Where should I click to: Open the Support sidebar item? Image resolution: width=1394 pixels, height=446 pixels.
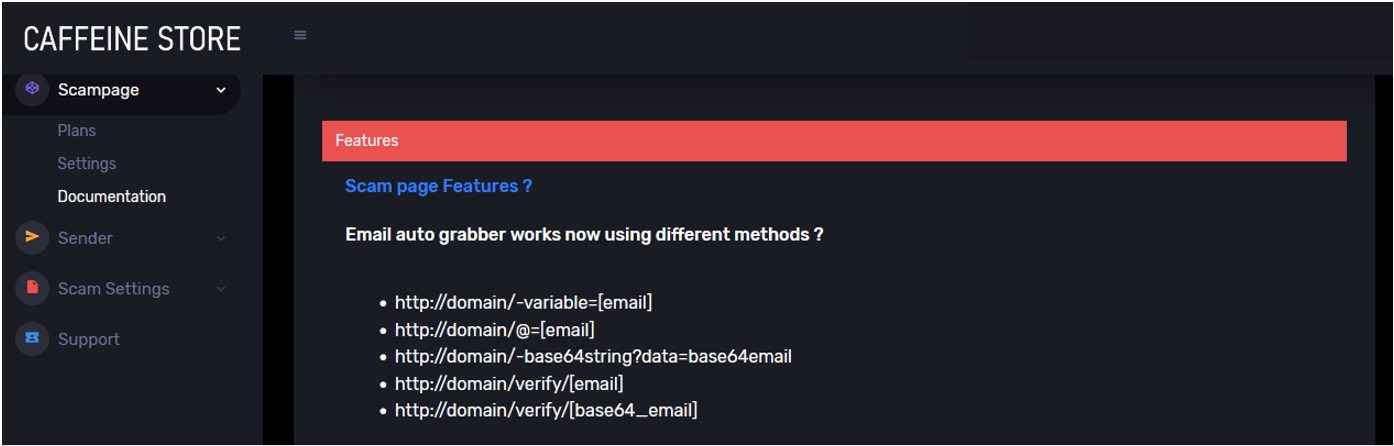tap(89, 339)
